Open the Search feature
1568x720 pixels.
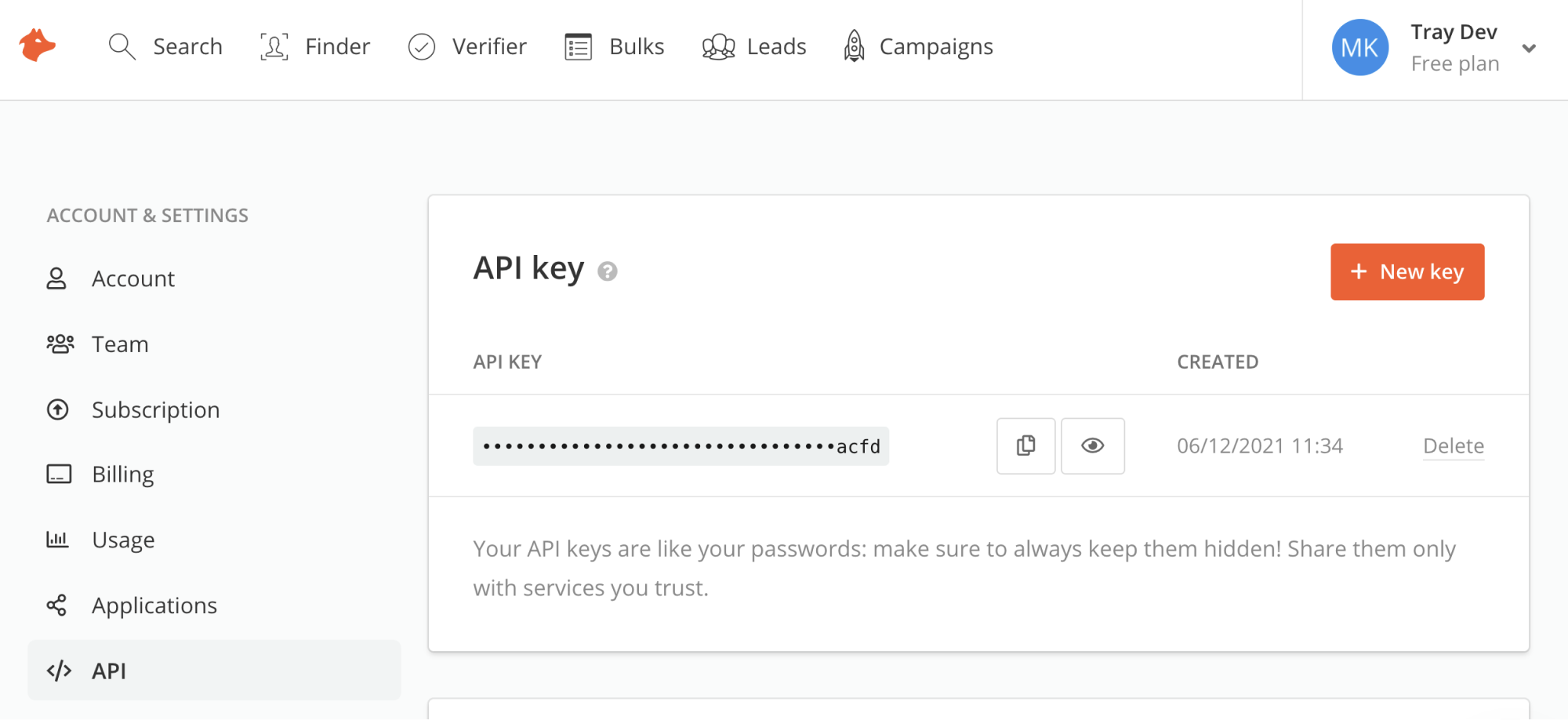(166, 46)
